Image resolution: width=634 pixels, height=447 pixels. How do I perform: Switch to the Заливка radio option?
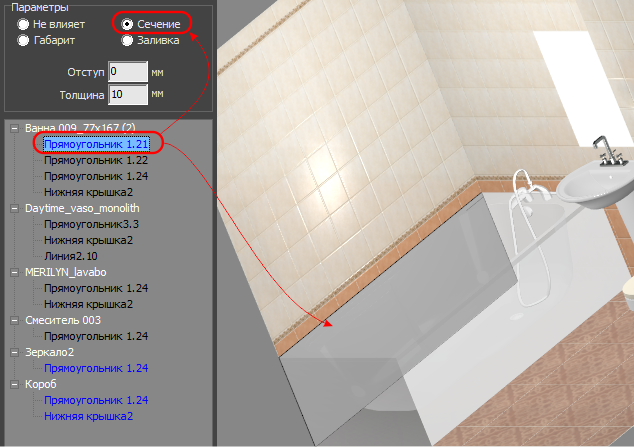[127, 41]
